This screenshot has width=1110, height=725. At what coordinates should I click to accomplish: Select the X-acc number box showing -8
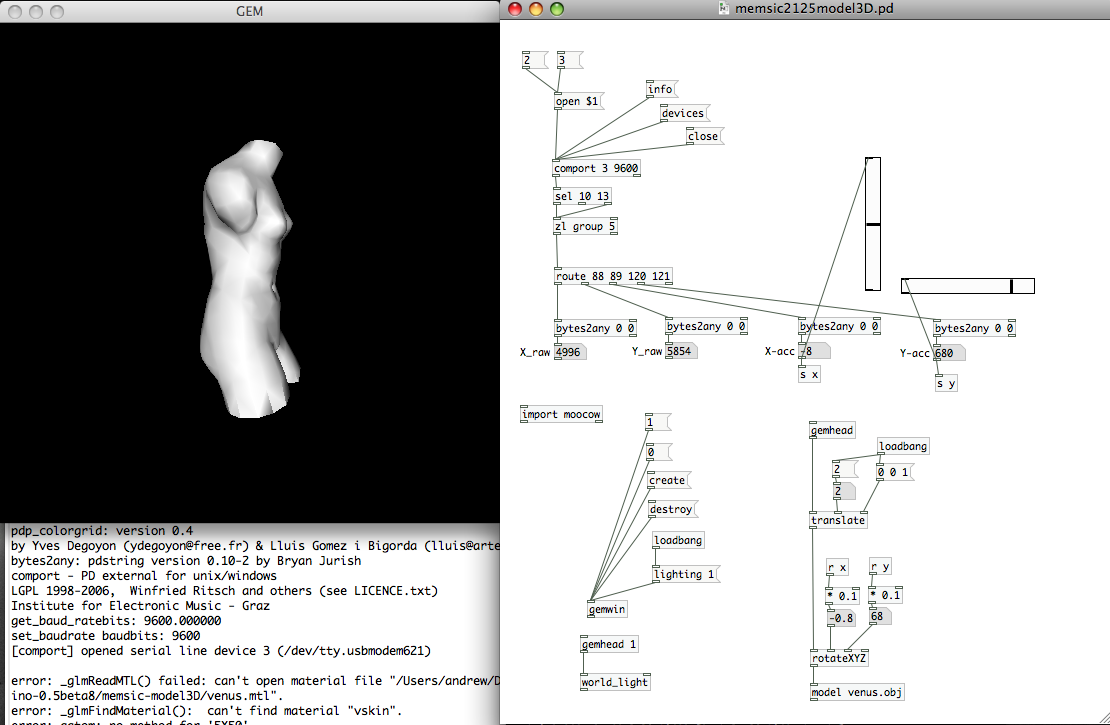(814, 350)
